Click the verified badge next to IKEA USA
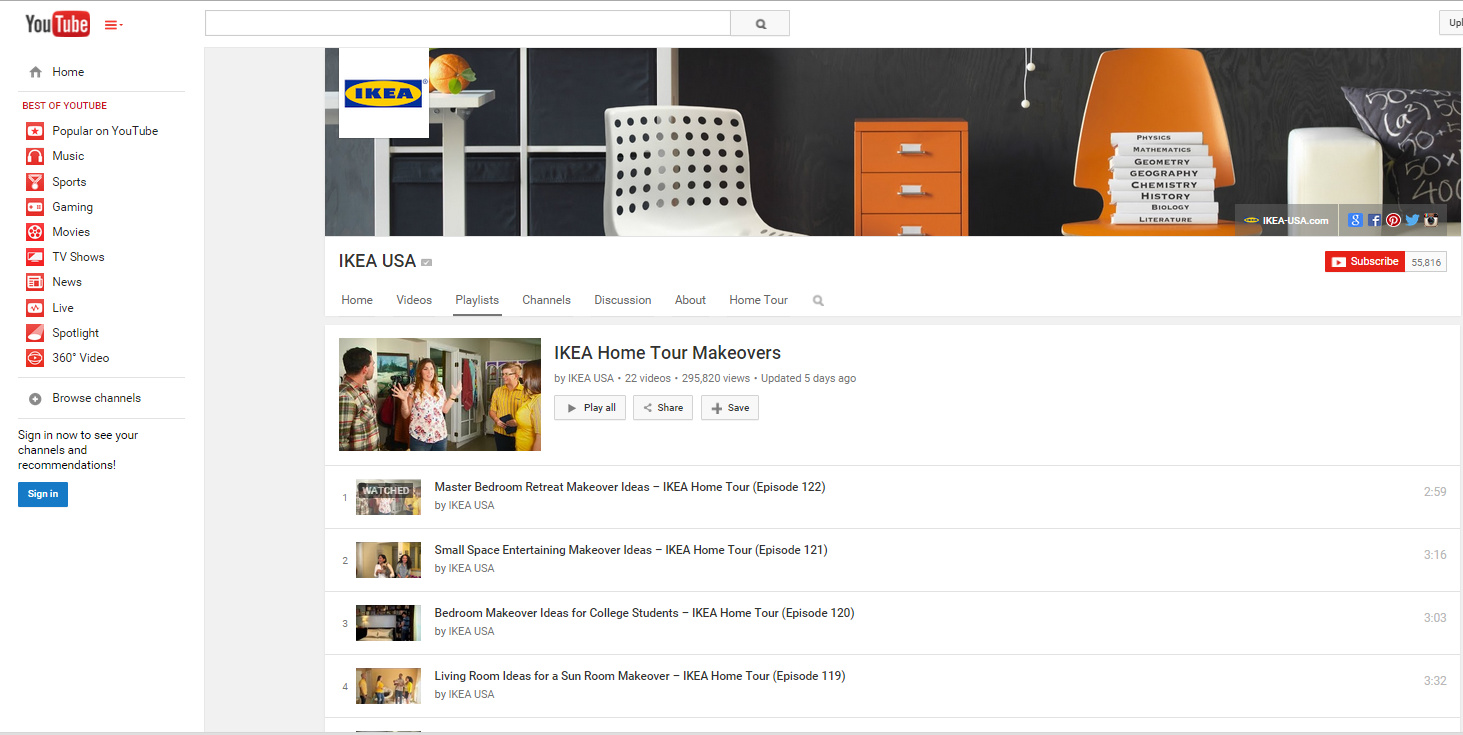Screen dimensions: 1463x735 pos(427,263)
